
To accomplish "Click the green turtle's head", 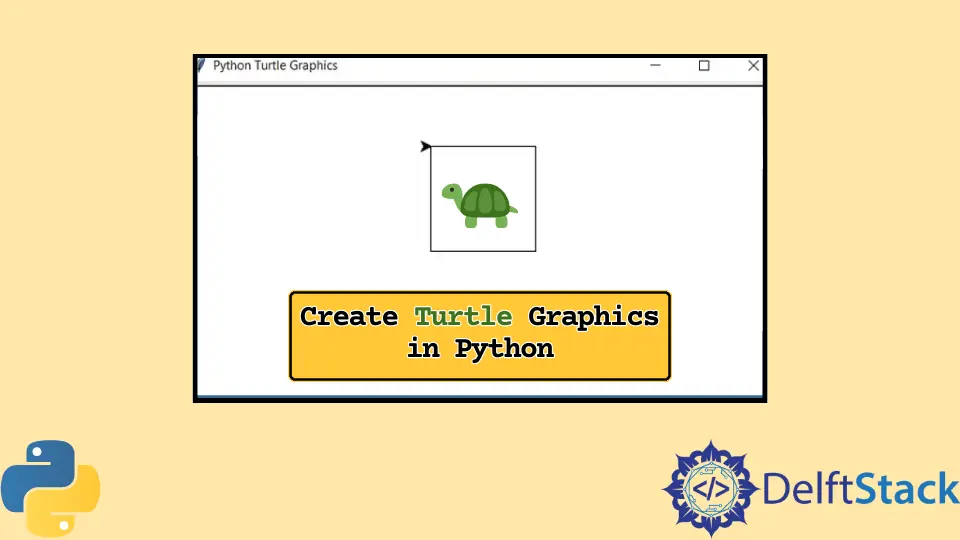I will [x=451, y=192].
